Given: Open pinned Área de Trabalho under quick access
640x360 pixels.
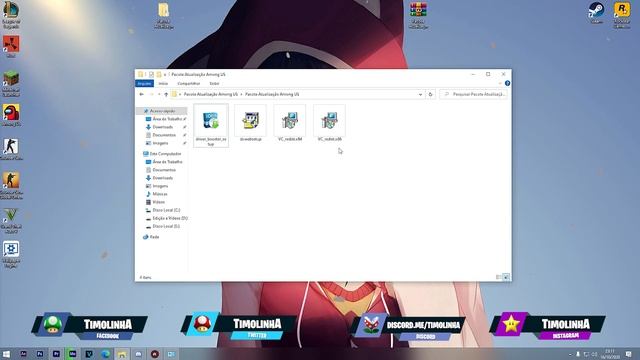Looking at the screenshot, I should 167,119.
